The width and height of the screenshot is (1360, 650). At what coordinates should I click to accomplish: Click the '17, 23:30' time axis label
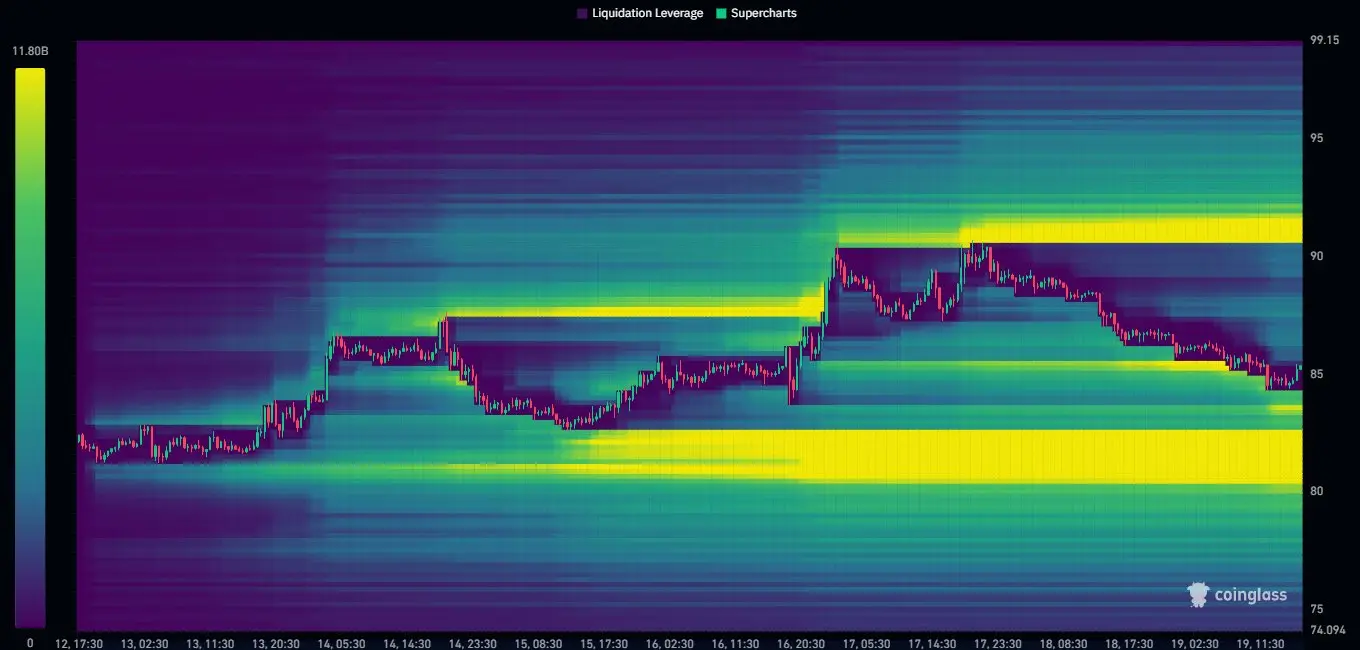(x=997, y=643)
